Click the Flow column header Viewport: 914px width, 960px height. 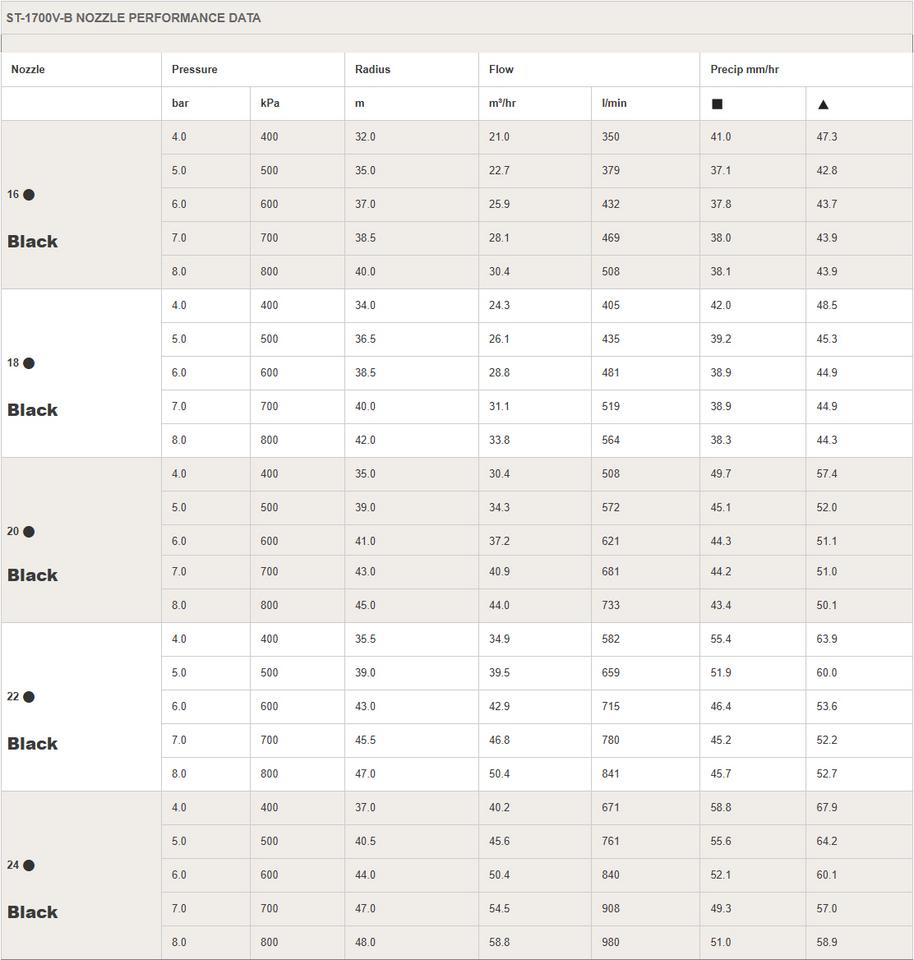[x=501, y=70]
